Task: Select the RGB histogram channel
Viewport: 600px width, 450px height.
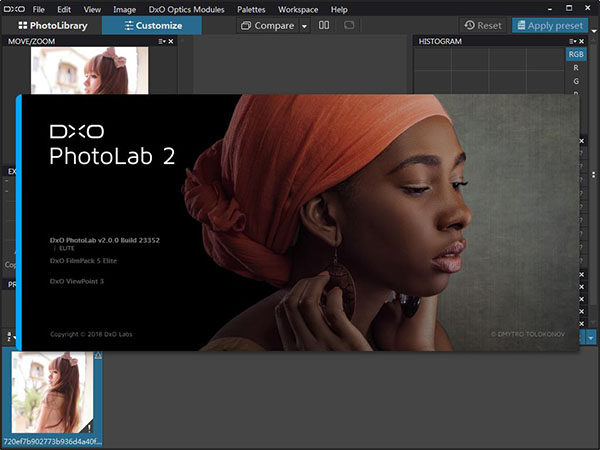Action: [576, 54]
